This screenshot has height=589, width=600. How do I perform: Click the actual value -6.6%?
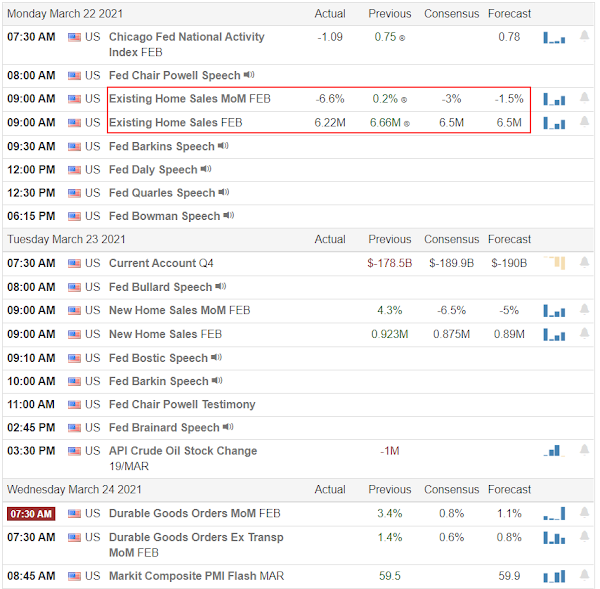[x=330, y=99]
